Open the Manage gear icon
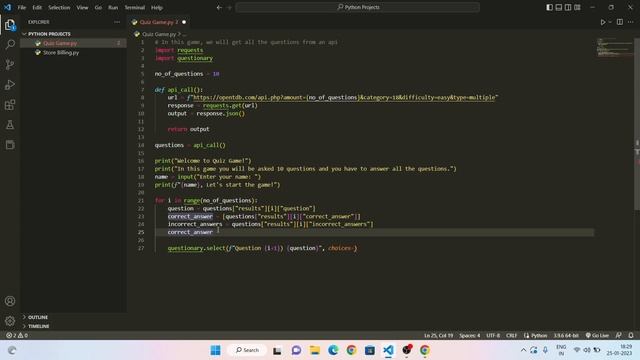 [10, 321]
